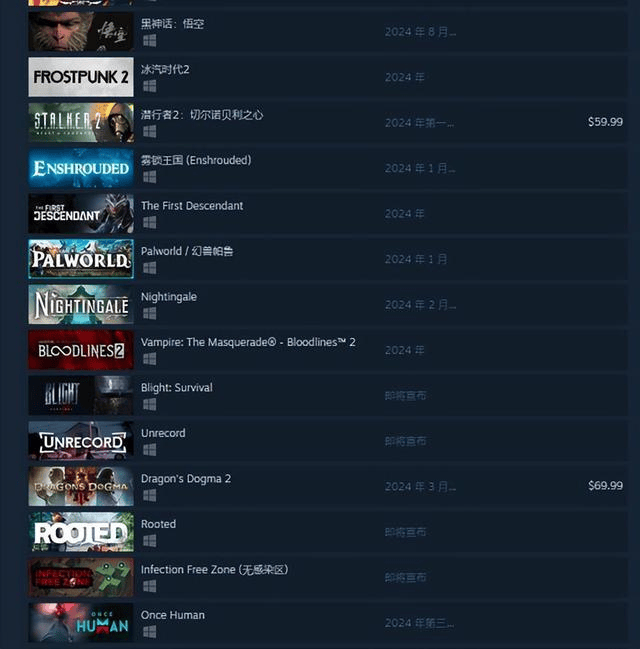Select the Enshrouded game banner
640x649 pixels.
(81, 168)
